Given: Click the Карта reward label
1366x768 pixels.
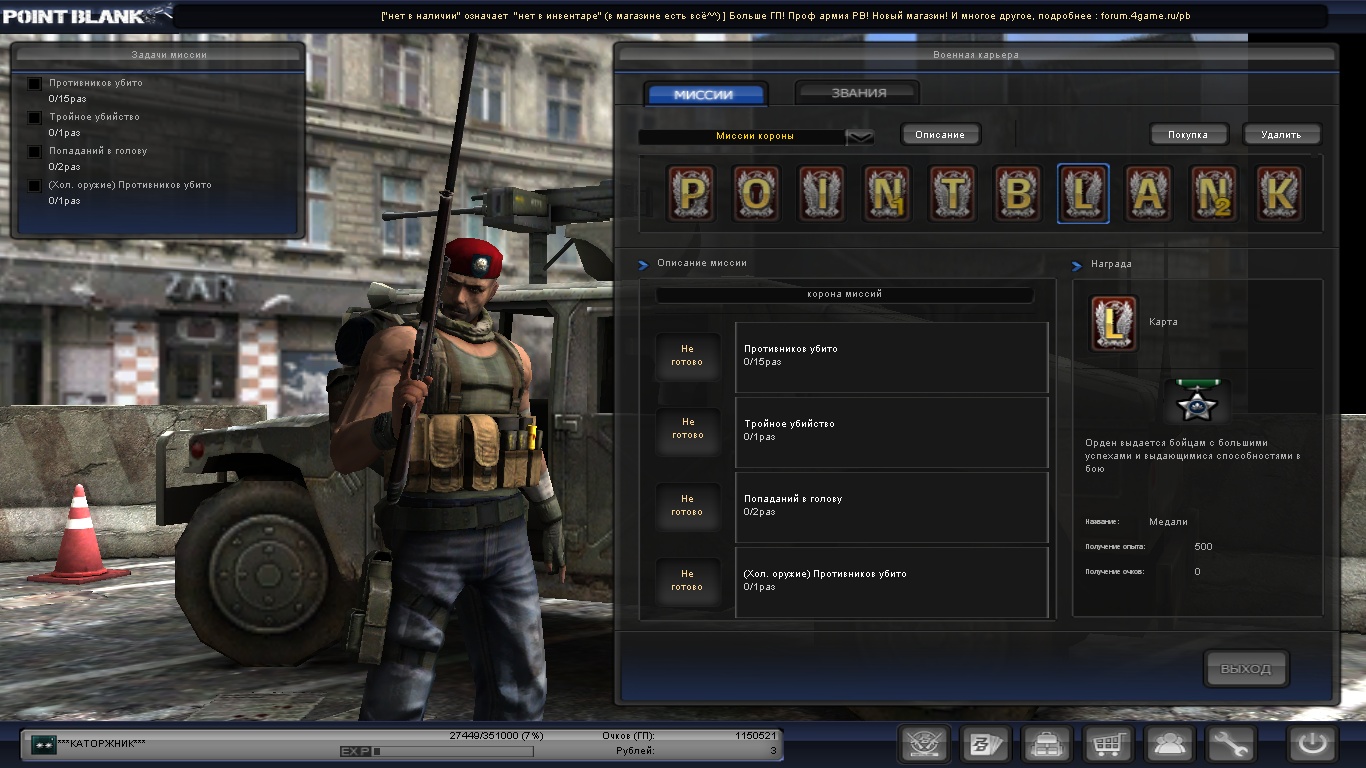Looking at the screenshot, I should (1163, 322).
